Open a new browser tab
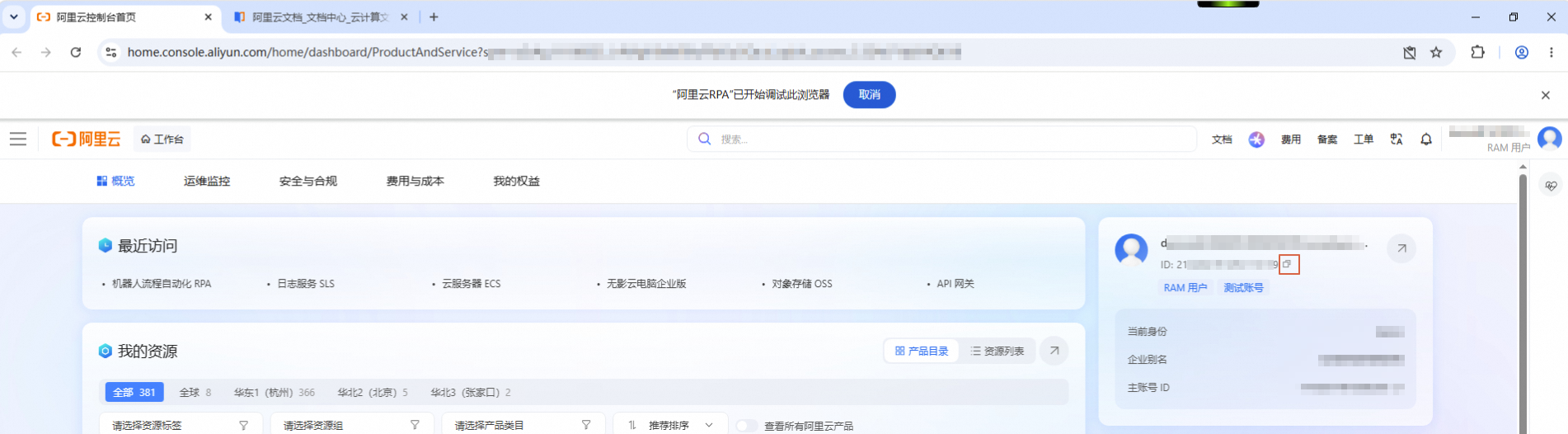 pyautogui.click(x=434, y=17)
